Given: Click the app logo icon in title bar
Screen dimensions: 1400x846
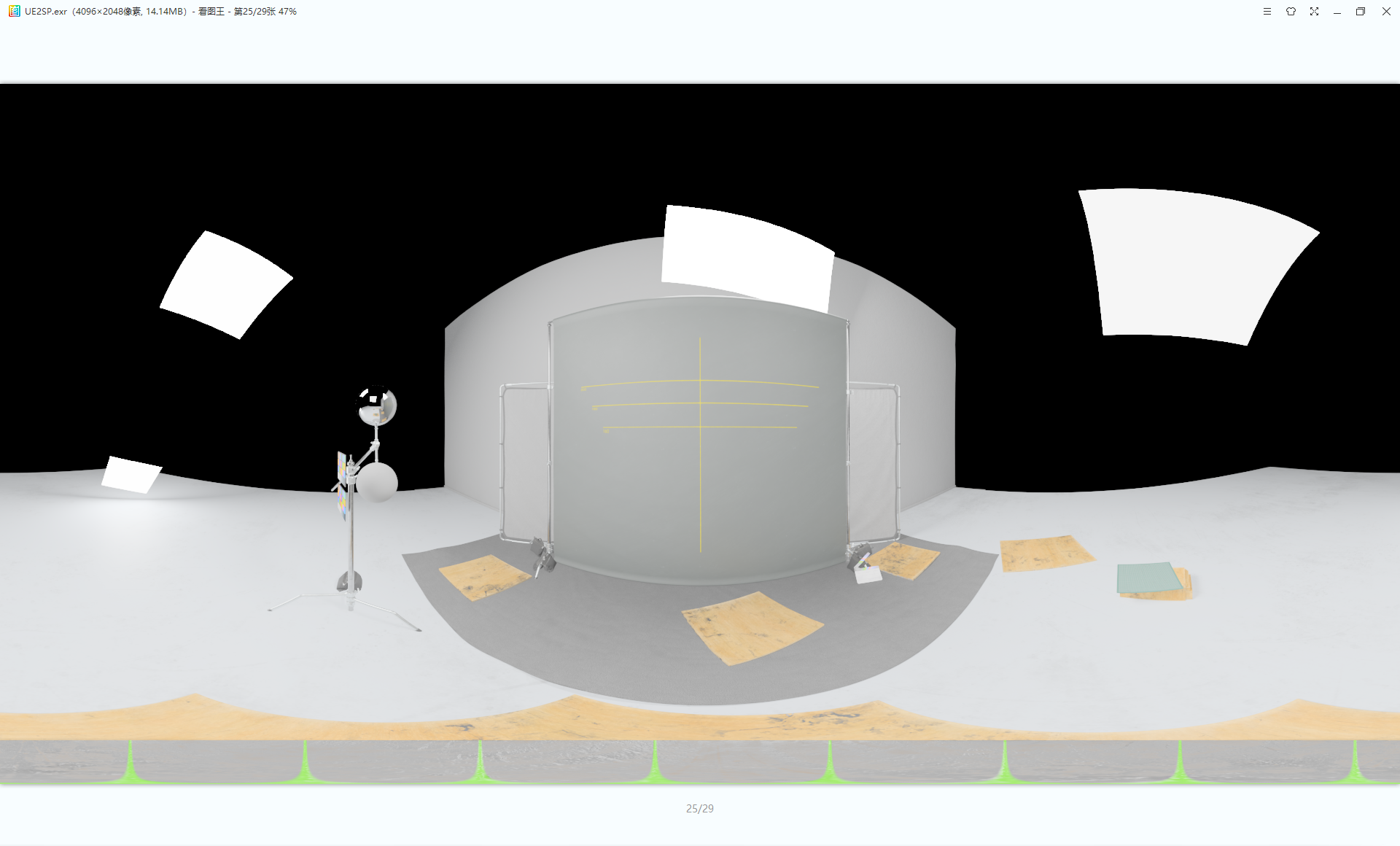Looking at the screenshot, I should click(14, 11).
